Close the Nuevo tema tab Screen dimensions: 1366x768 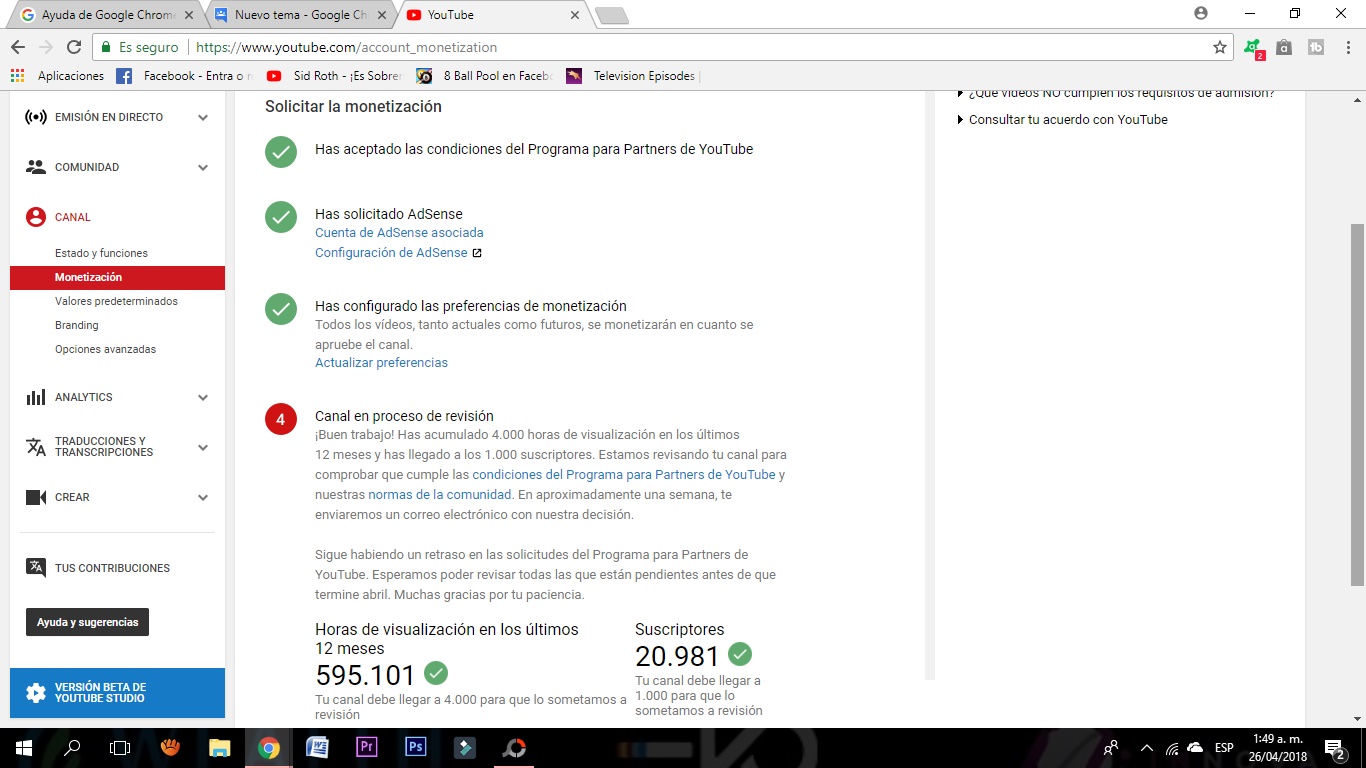point(382,15)
